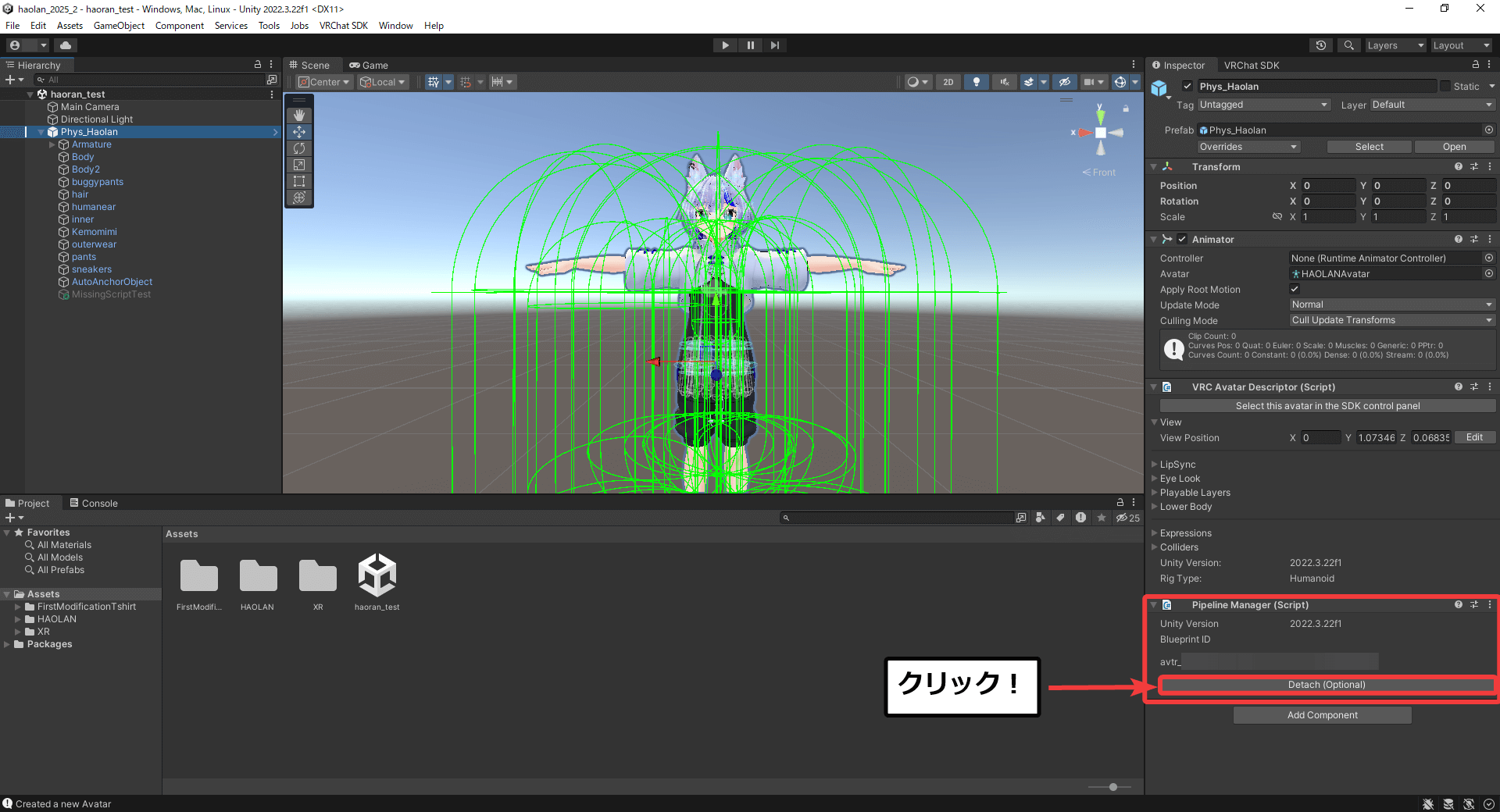
Task: Switch to VRChat SDK inspector tab
Action: point(1252,65)
